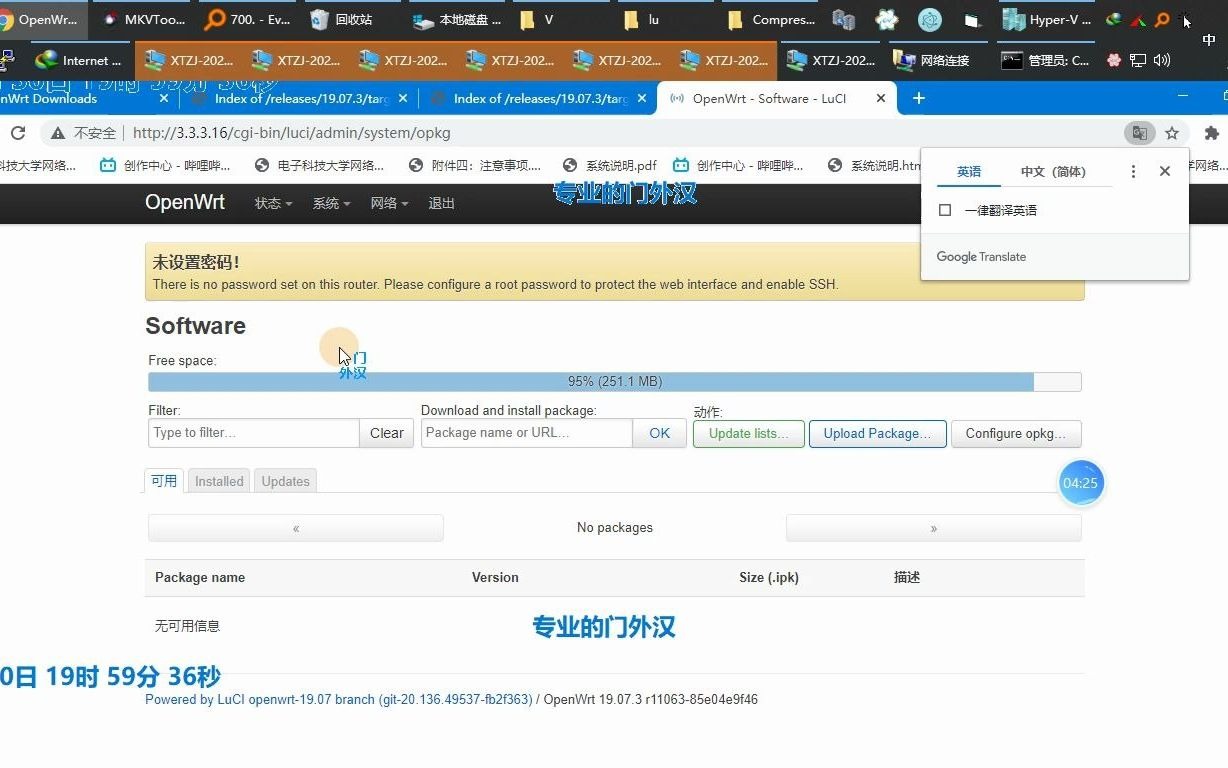
Task: Click the 无可用信息 table message
Action: click(187, 626)
